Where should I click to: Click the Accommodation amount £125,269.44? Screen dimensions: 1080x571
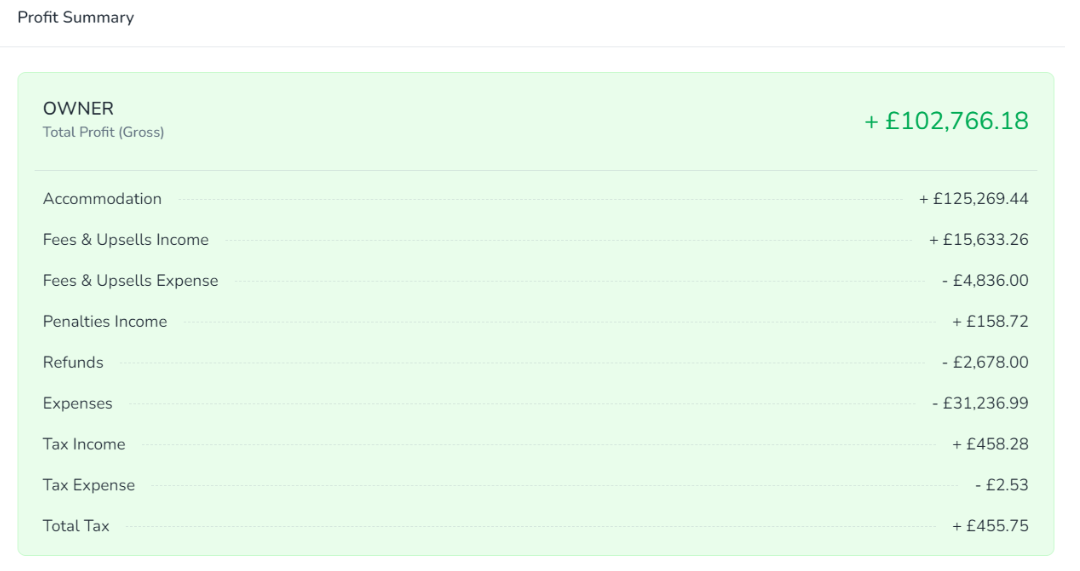click(973, 199)
